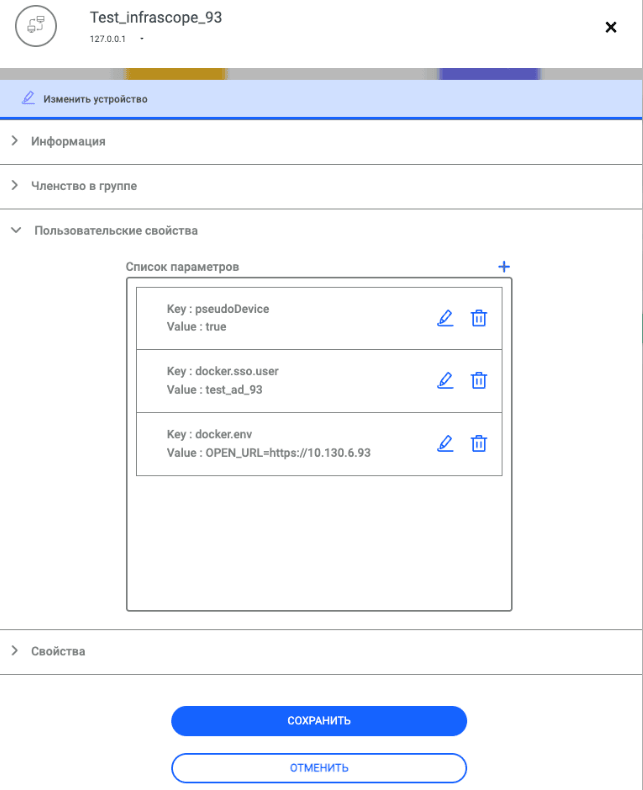Viewport: 643px width, 790px height.
Task: Save changes with СОХРАНИТЬ button
Action: (x=319, y=721)
